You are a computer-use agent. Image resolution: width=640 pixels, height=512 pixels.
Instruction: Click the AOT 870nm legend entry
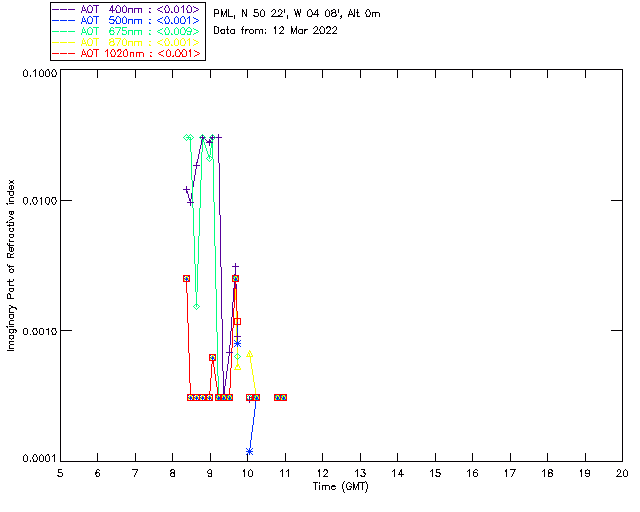pyautogui.click(x=127, y=42)
